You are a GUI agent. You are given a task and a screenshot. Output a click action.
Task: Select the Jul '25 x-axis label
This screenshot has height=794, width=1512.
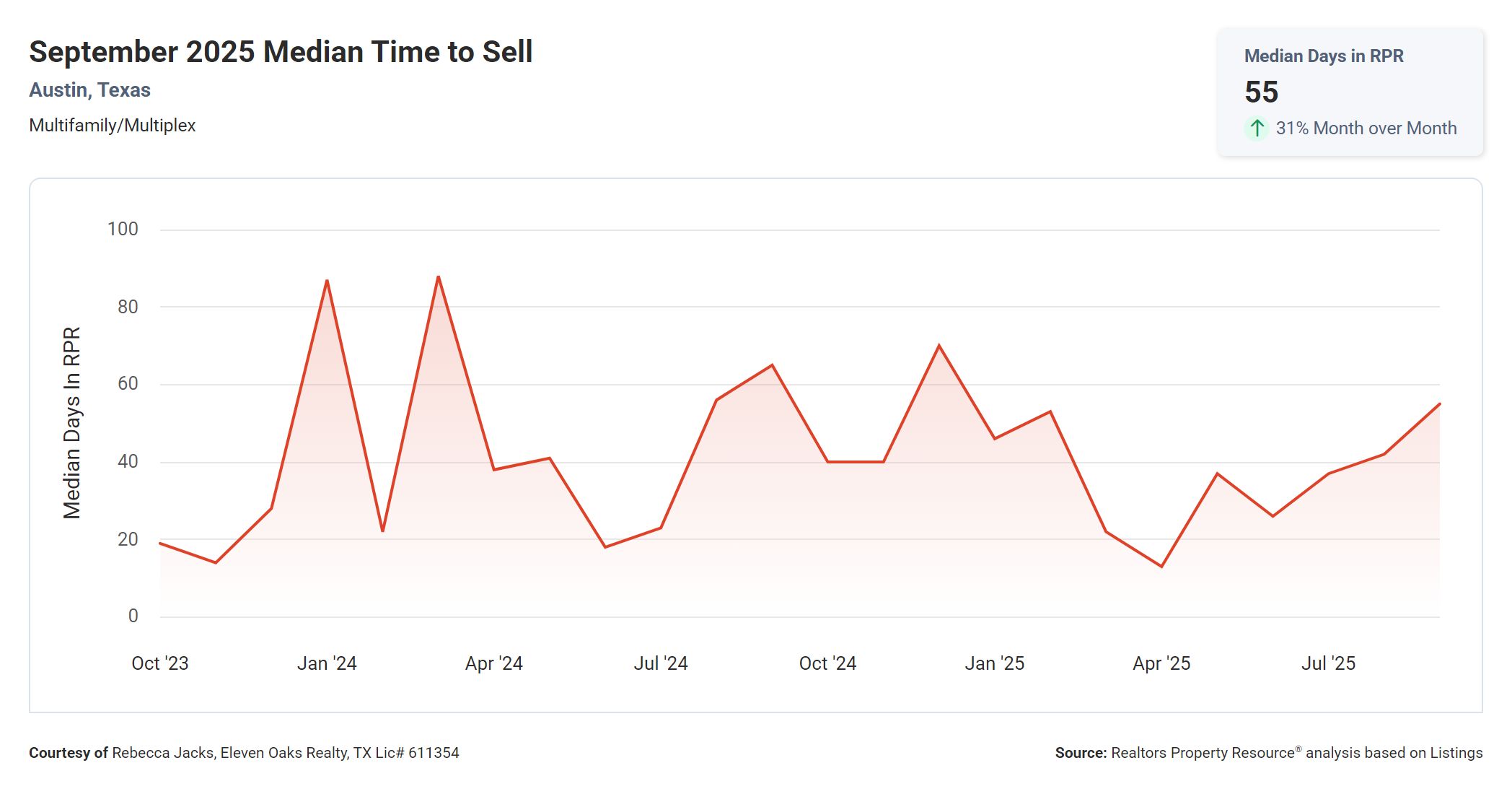point(1328,663)
